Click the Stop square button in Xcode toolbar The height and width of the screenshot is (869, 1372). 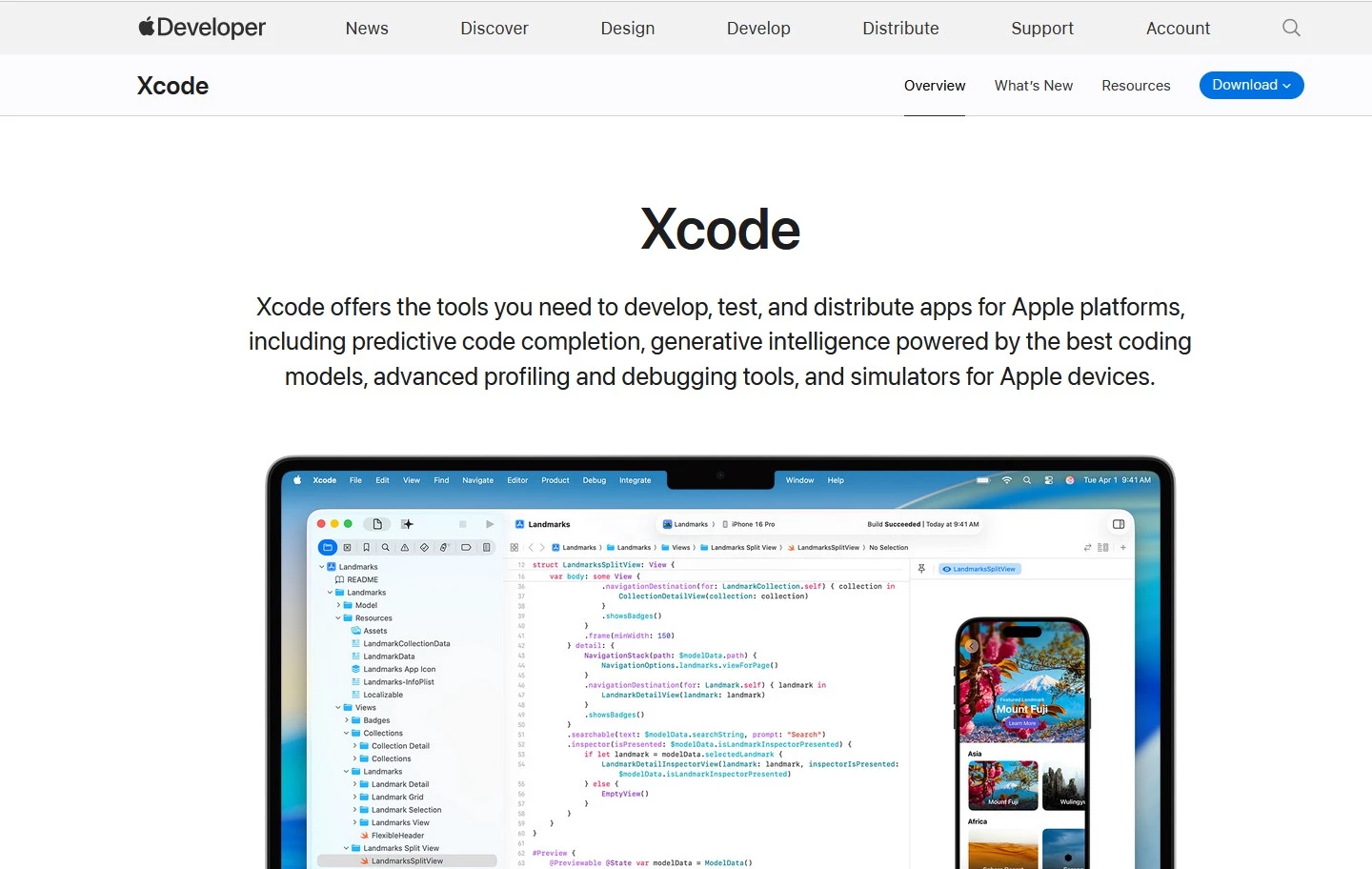(x=463, y=524)
